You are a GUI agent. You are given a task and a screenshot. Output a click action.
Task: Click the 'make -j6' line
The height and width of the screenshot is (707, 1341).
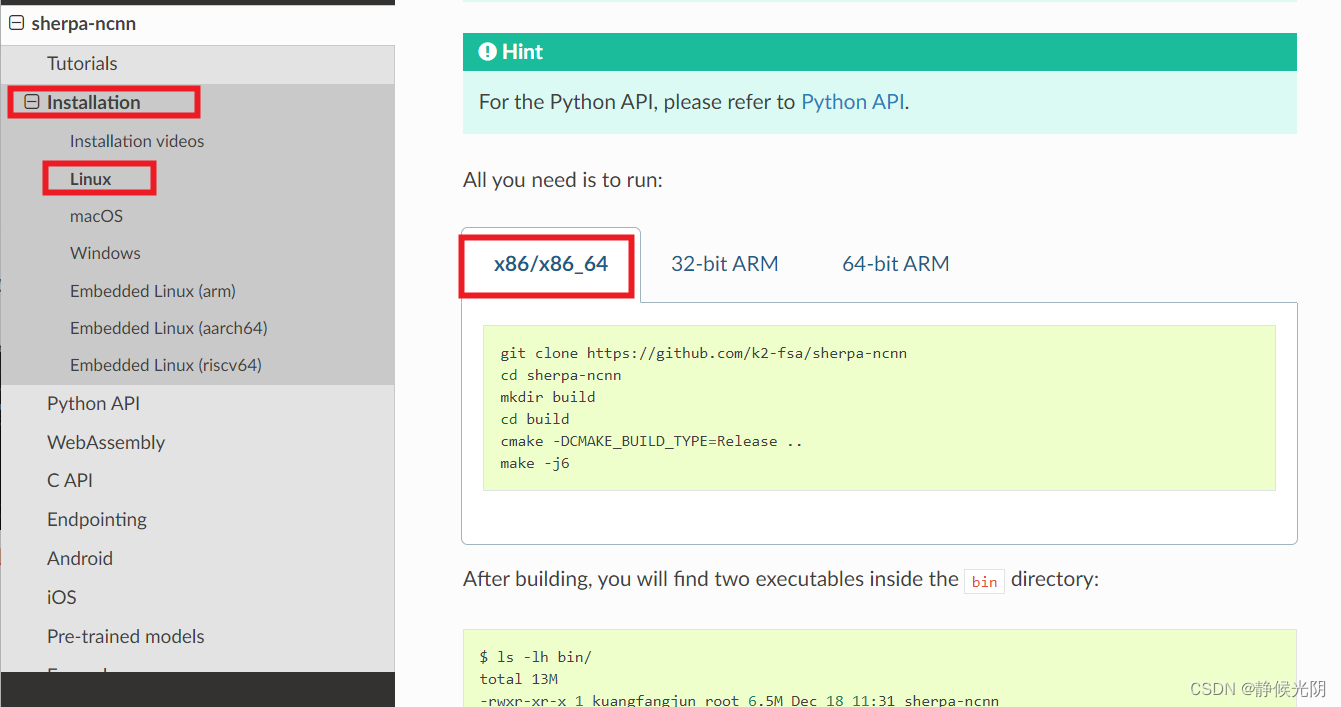[535, 464]
